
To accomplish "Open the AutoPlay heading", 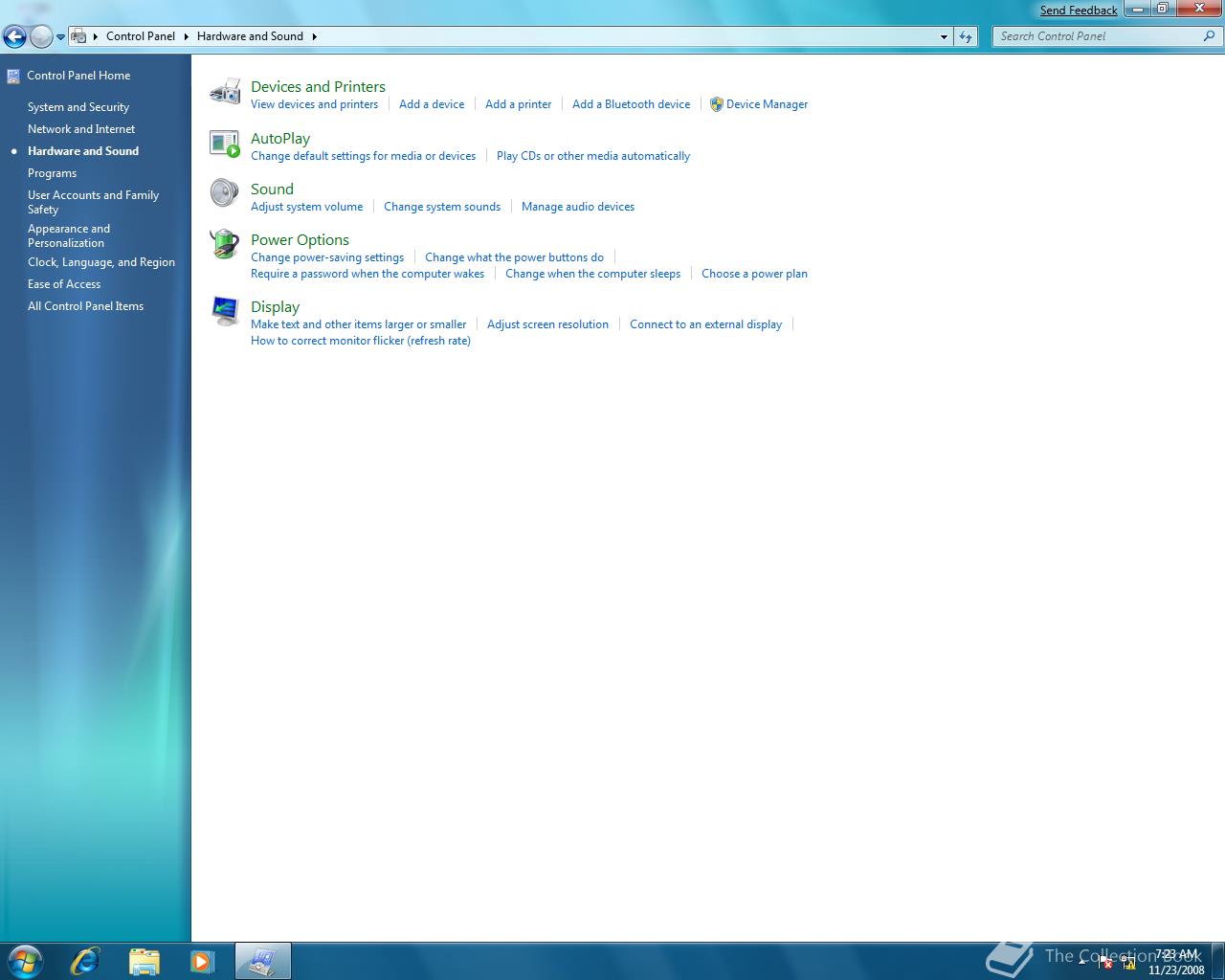I will [x=280, y=138].
